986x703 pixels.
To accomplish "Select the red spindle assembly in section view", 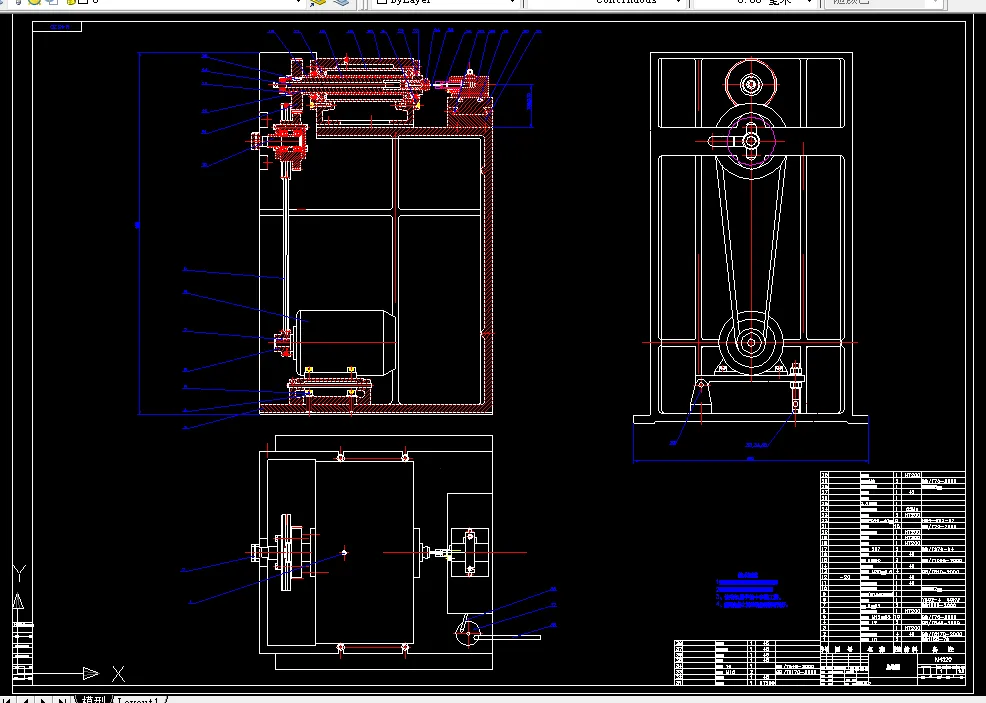I will click(x=356, y=84).
